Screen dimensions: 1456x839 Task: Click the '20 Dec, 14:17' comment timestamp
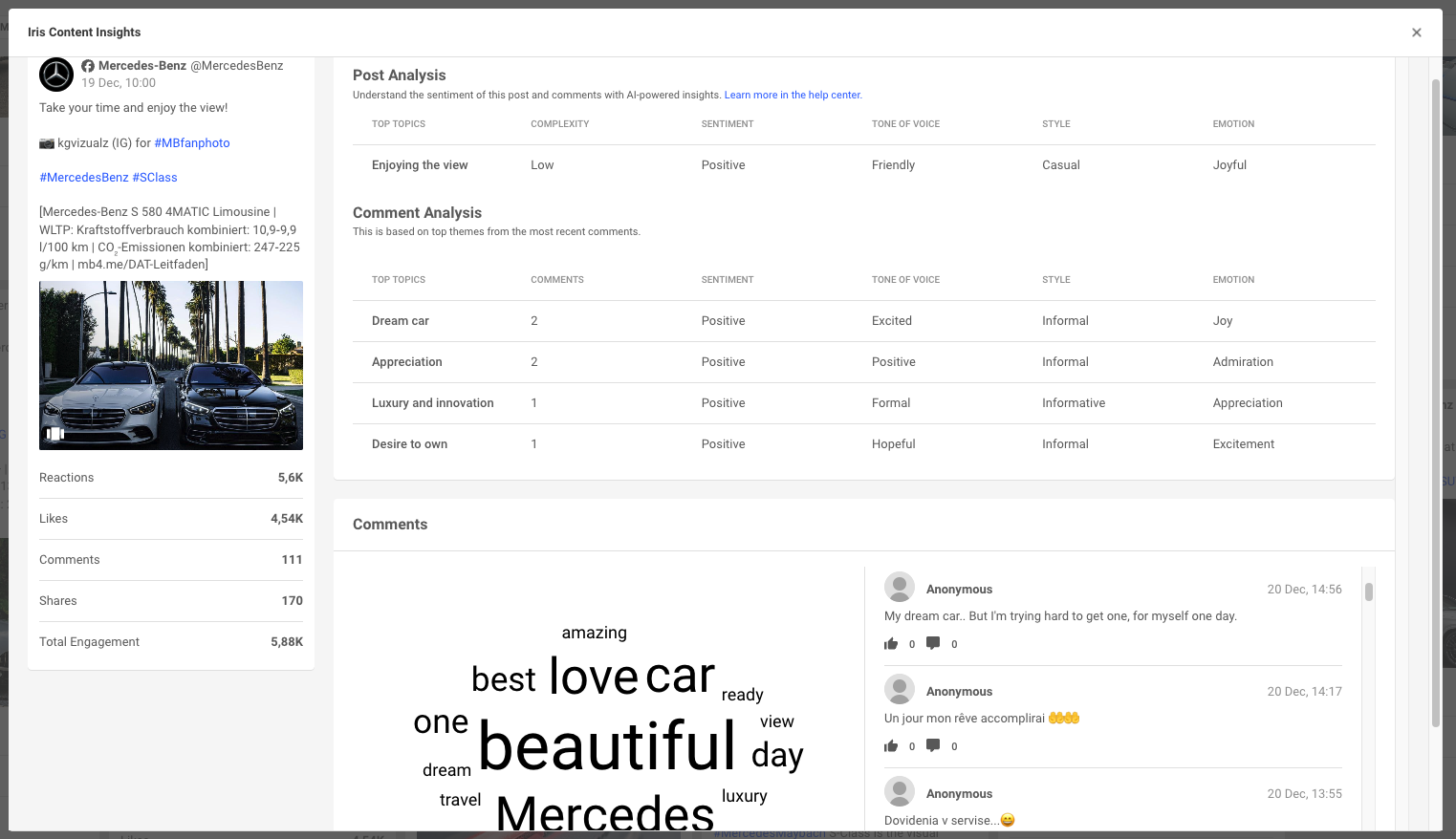pyautogui.click(x=1304, y=692)
